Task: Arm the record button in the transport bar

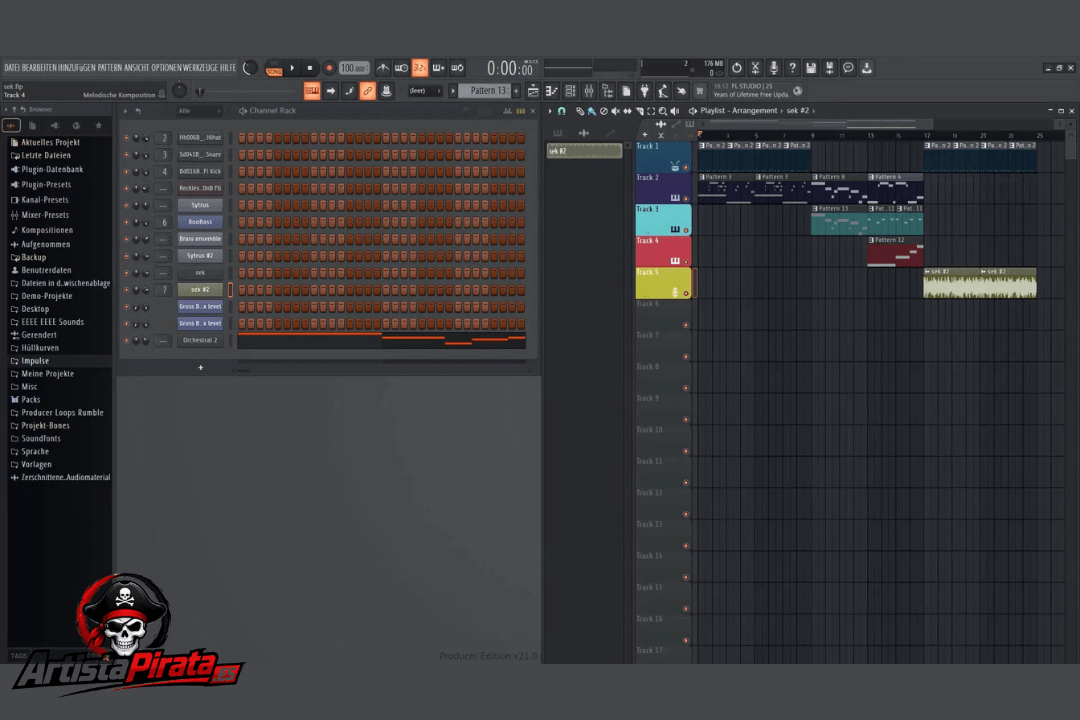Action: click(329, 68)
